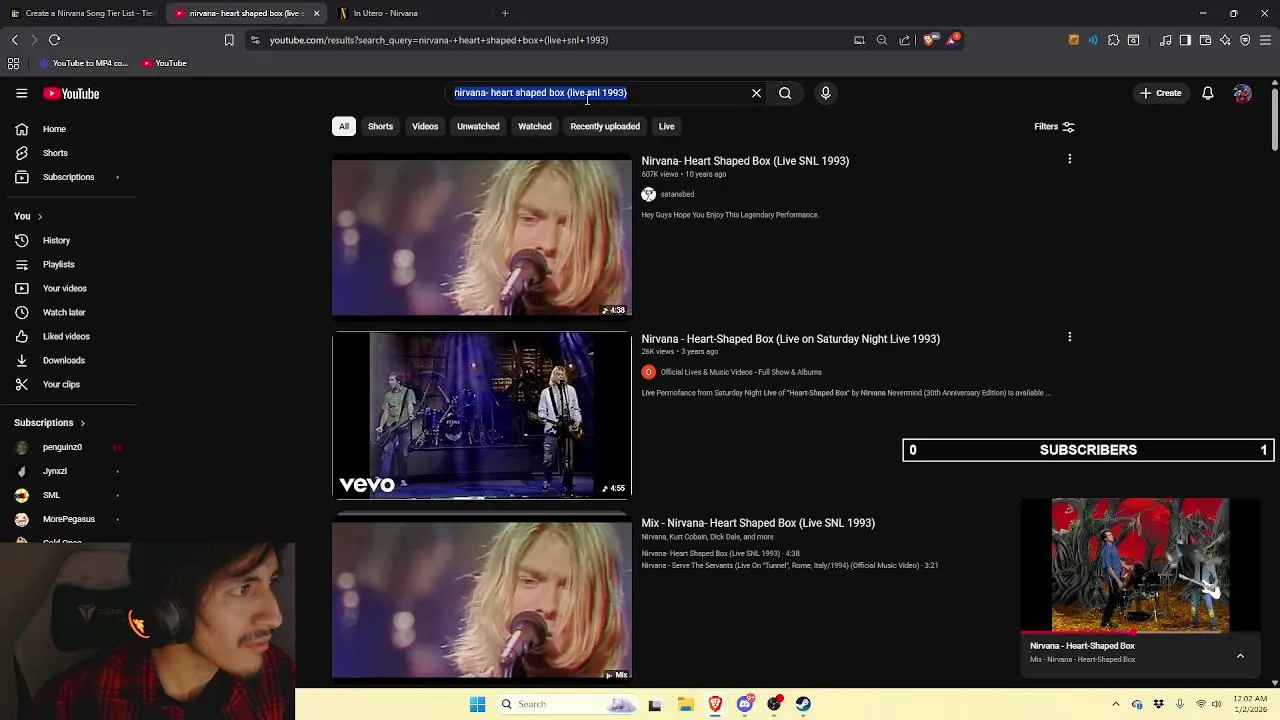Image resolution: width=1280 pixels, height=720 pixels.
Task: Open Playlists in the sidebar
Action: point(58,265)
